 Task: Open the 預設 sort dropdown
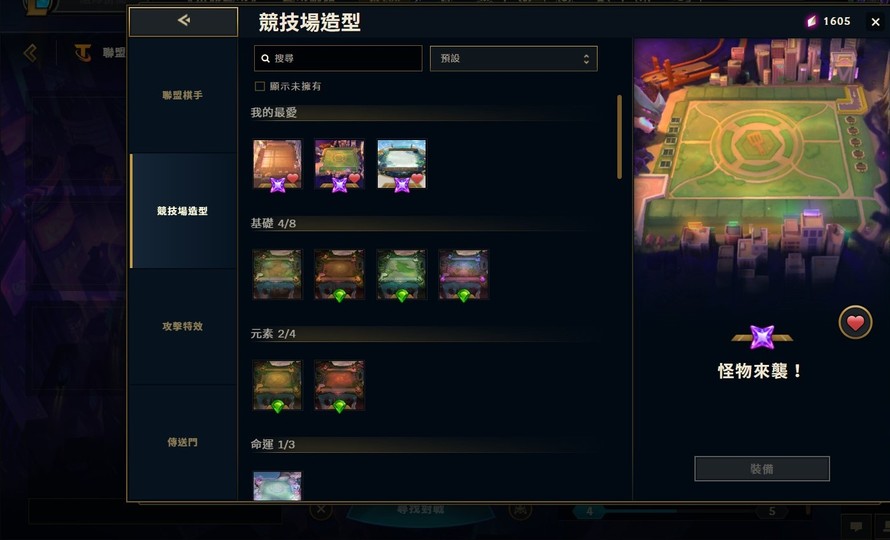(514, 58)
